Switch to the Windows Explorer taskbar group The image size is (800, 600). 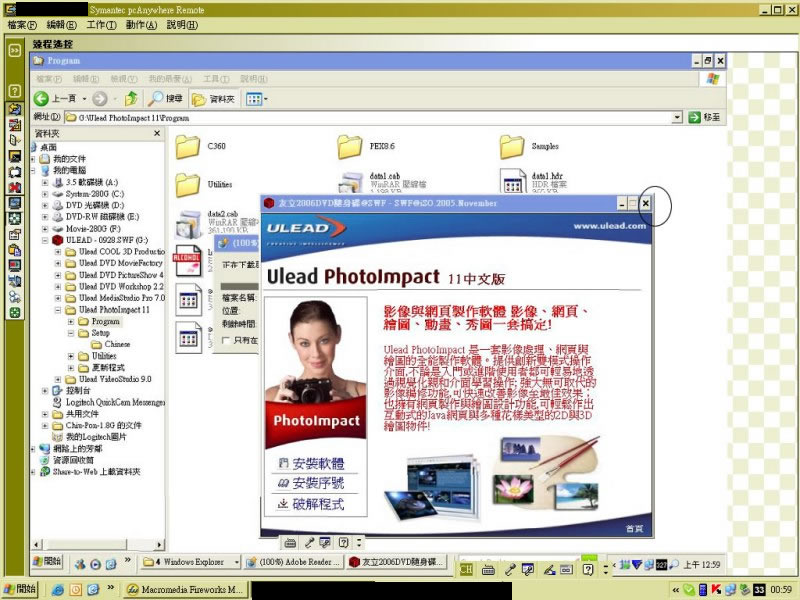point(190,562)
